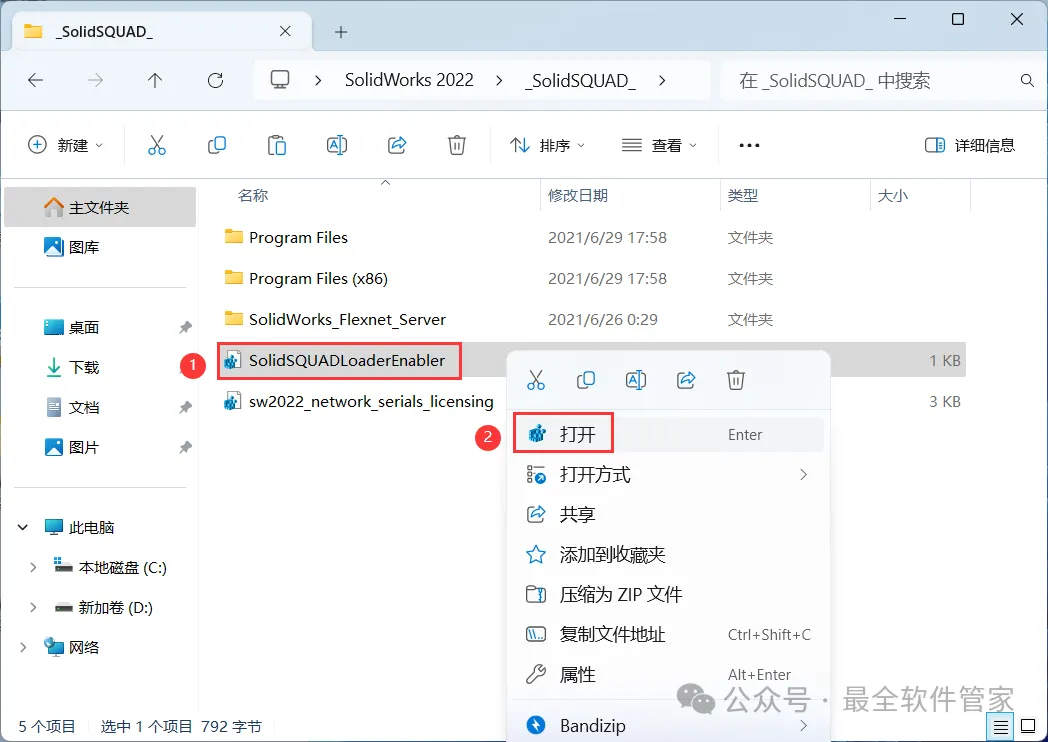This screenshot has height=742, width=1048.
Task: Select 主文件夹 in the sidebar
Action: pos(100,207)
